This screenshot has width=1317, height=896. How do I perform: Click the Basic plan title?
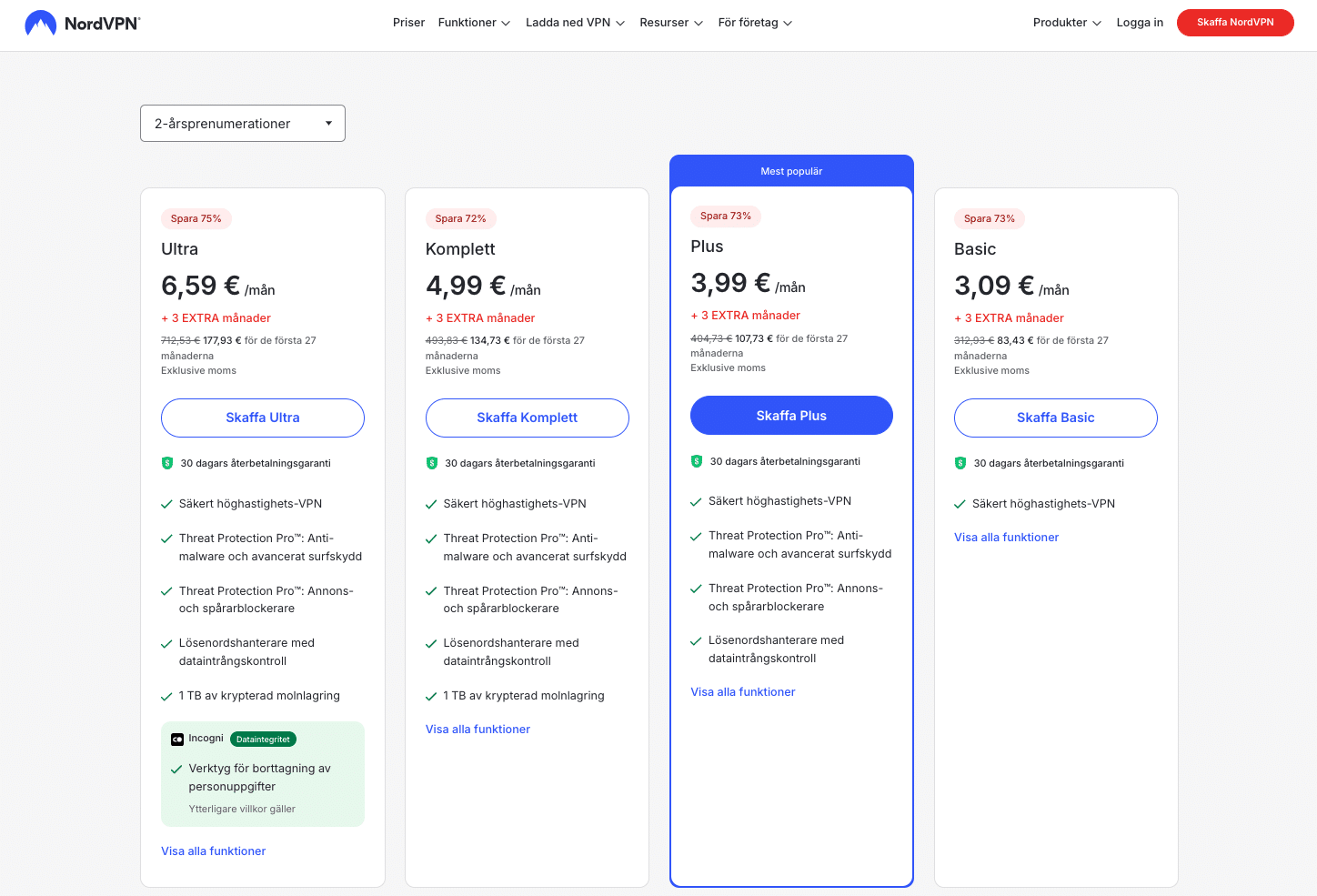point(975,249)
